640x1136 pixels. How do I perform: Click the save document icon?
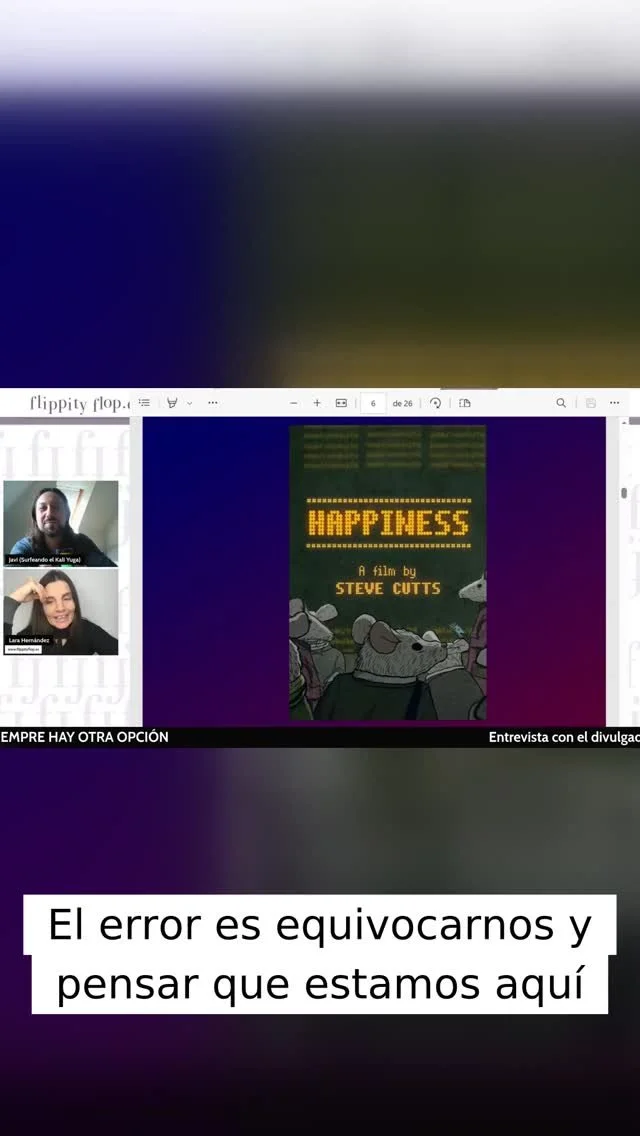point(591,403)
